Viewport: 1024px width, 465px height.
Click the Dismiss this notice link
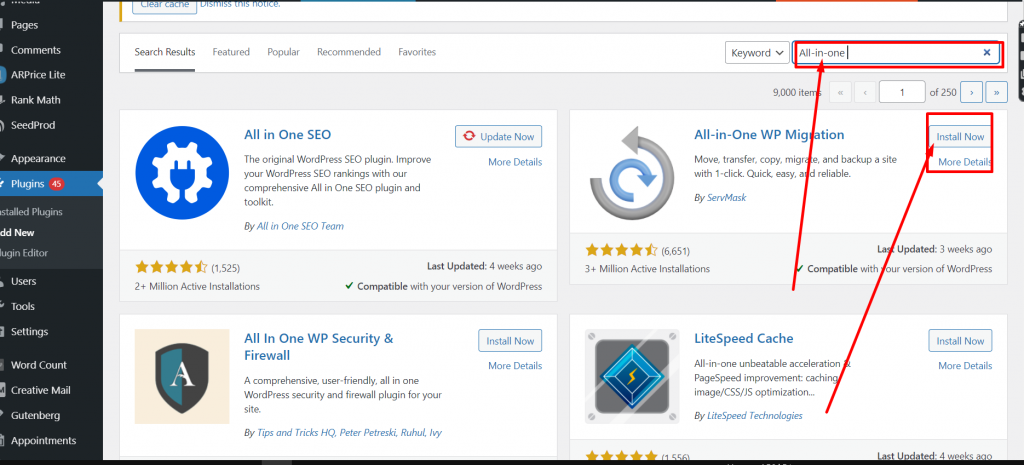coord(240,5)
